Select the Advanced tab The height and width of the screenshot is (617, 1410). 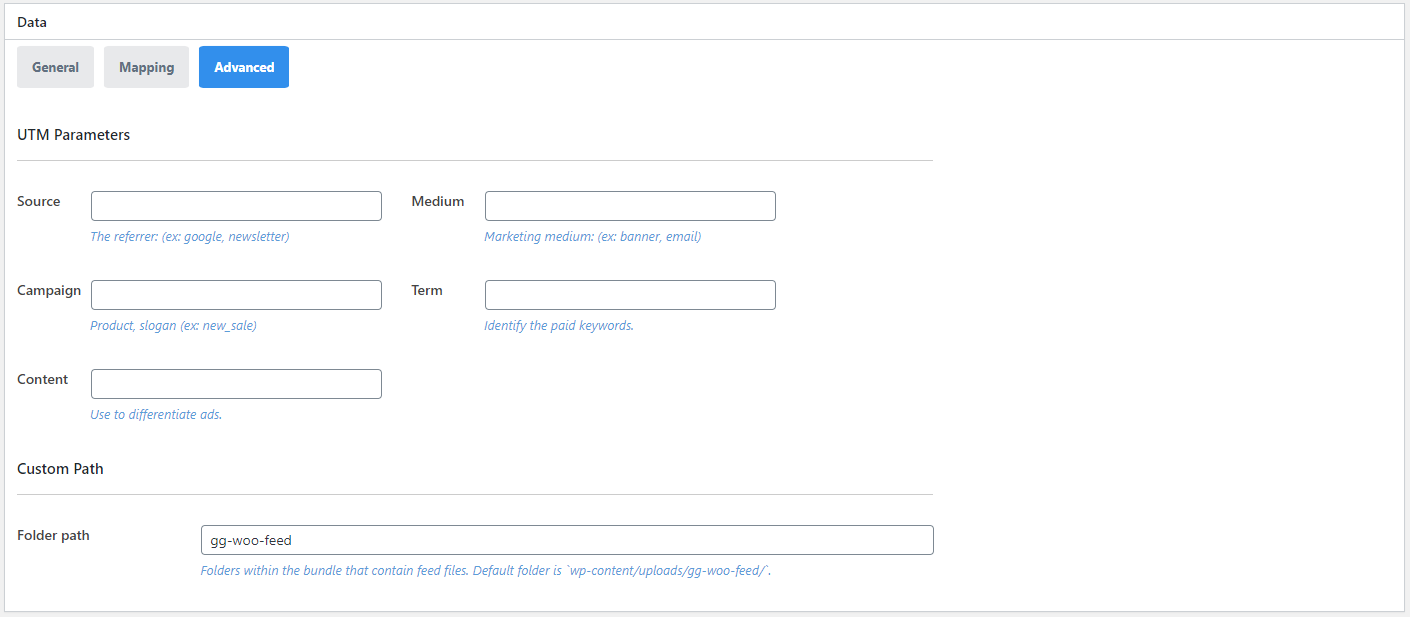pos(244,67)
